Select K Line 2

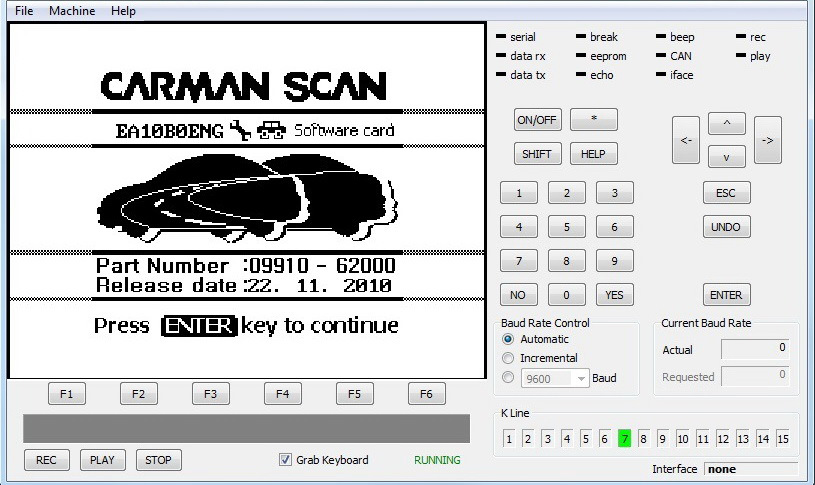(x=528, y=439)
